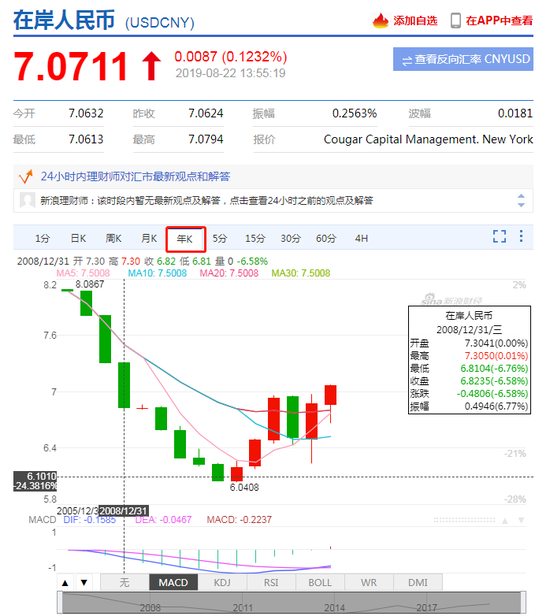Select the 15分 chart tab
This screenshot has width=550, height=616.
[x=255, y=238]
